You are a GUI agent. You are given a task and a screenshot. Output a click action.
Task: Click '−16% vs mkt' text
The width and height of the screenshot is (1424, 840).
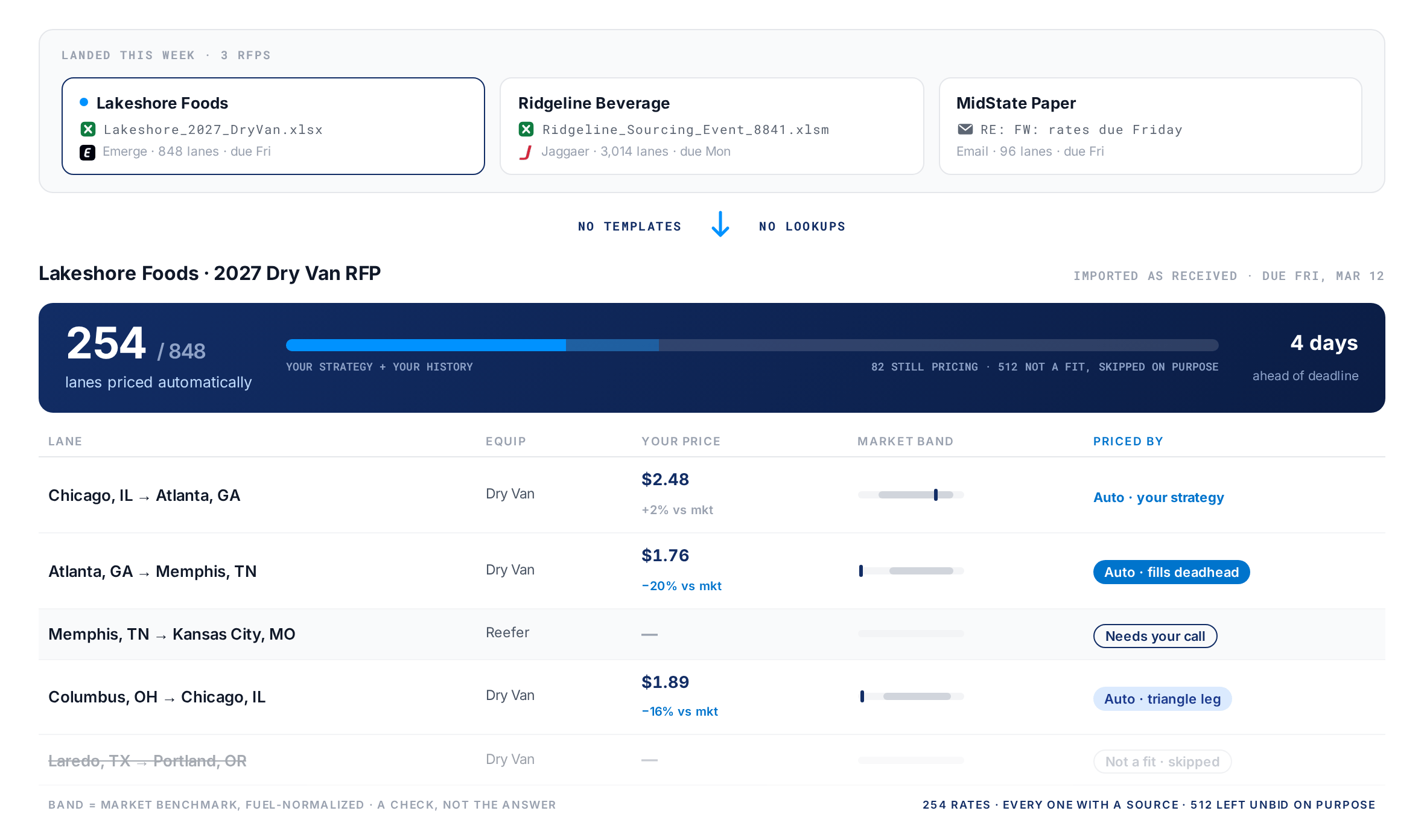679,711
